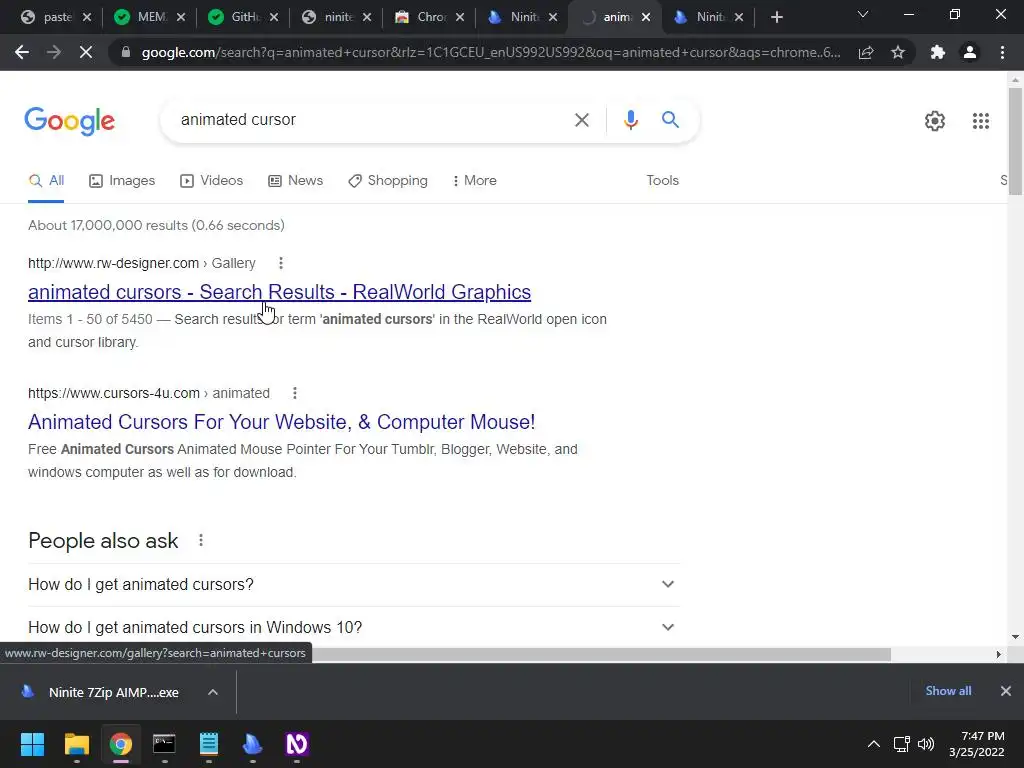Bookmark this page with the star
Image resolution: width=1024 pixels, height=768 pixels.
pos(898,52)
